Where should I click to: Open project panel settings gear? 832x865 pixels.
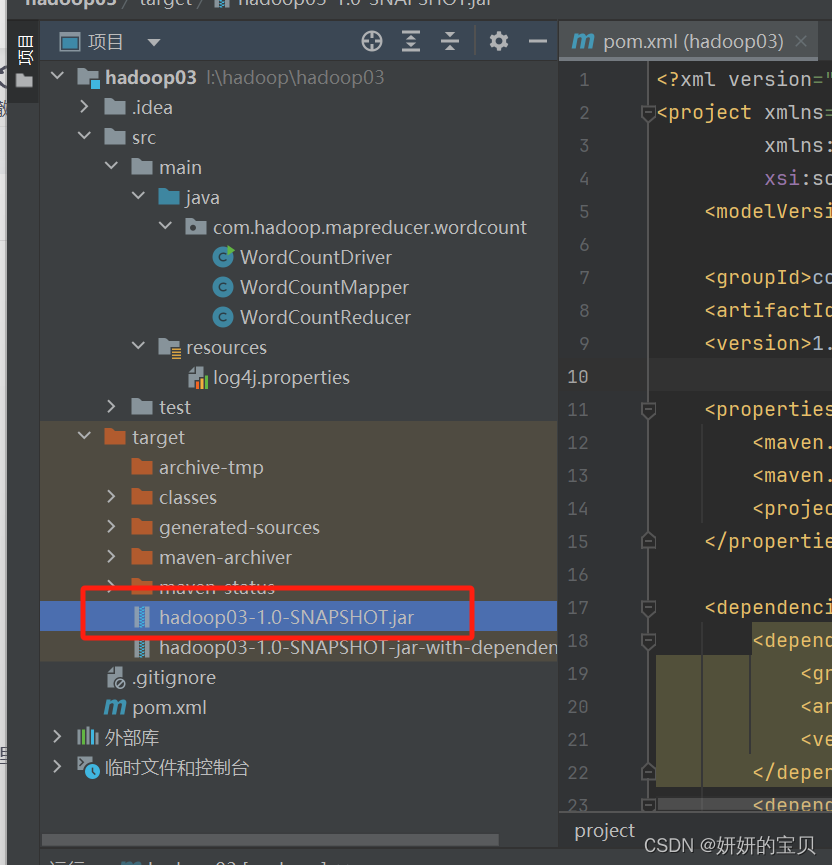[x=498, y=41]
